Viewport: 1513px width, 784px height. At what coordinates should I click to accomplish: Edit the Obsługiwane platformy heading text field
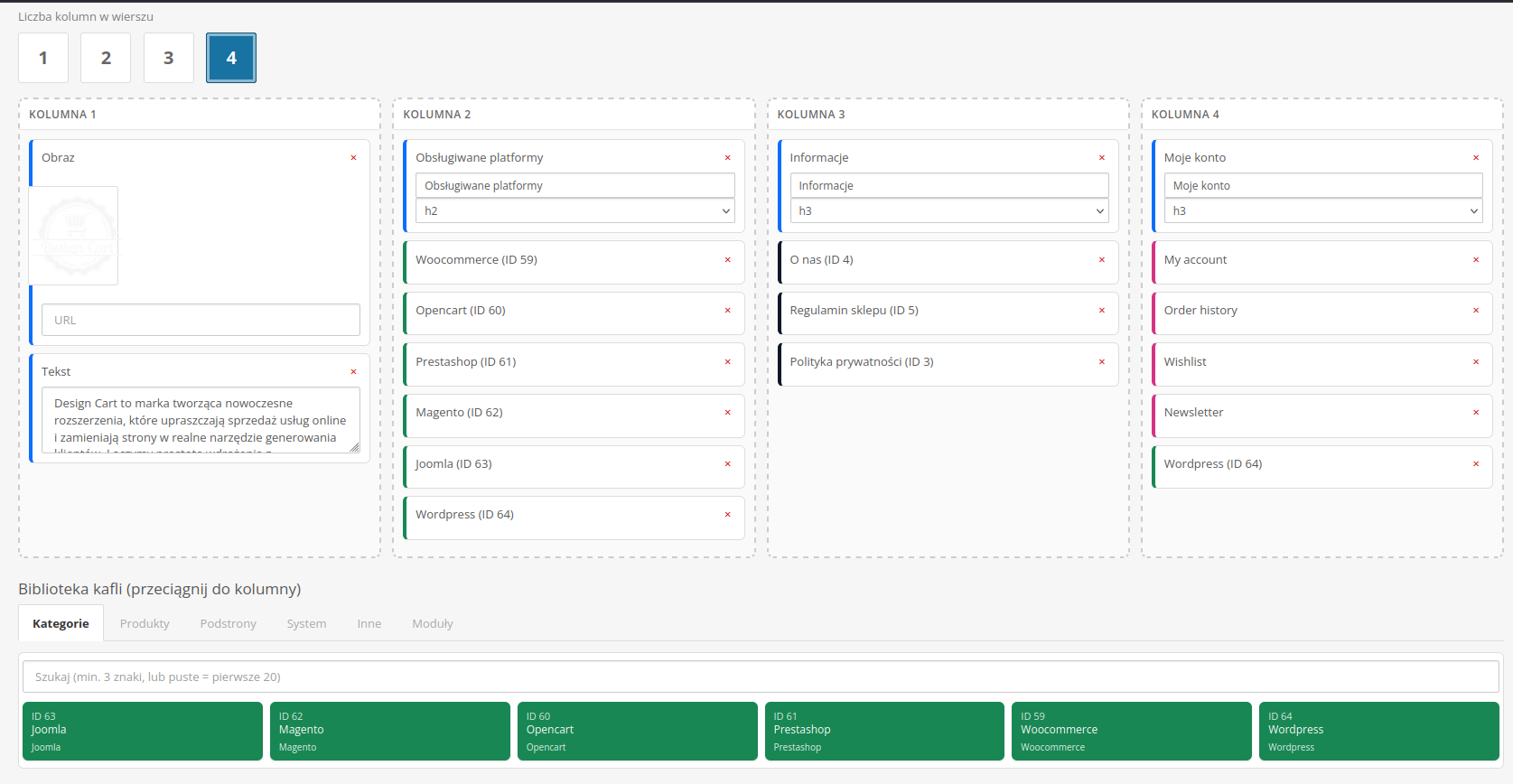tap(575, 185)
